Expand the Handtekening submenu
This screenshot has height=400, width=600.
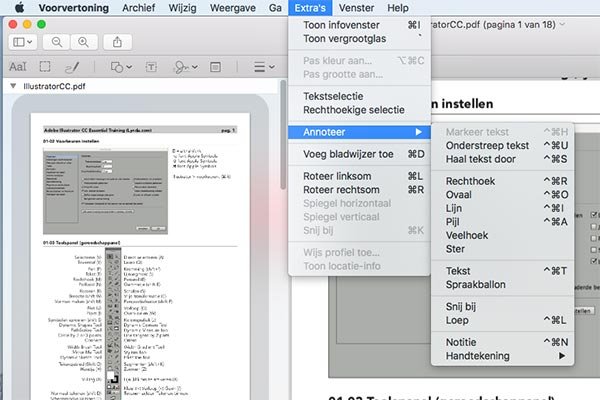502,356
